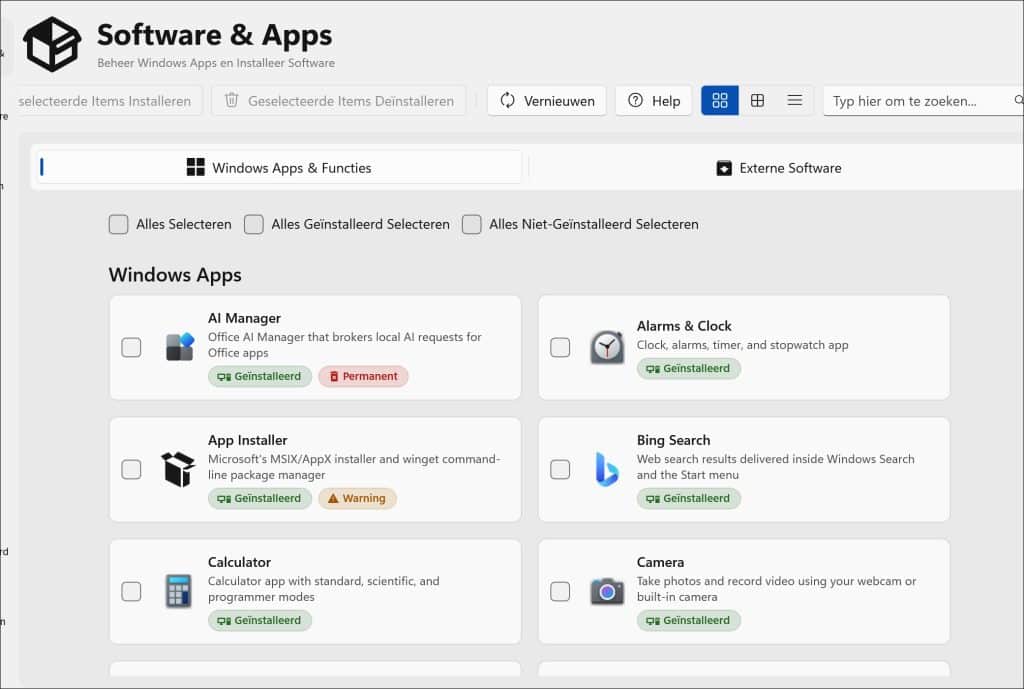
Task: Click the search magnifier icon
Action: pos(1018,101)
